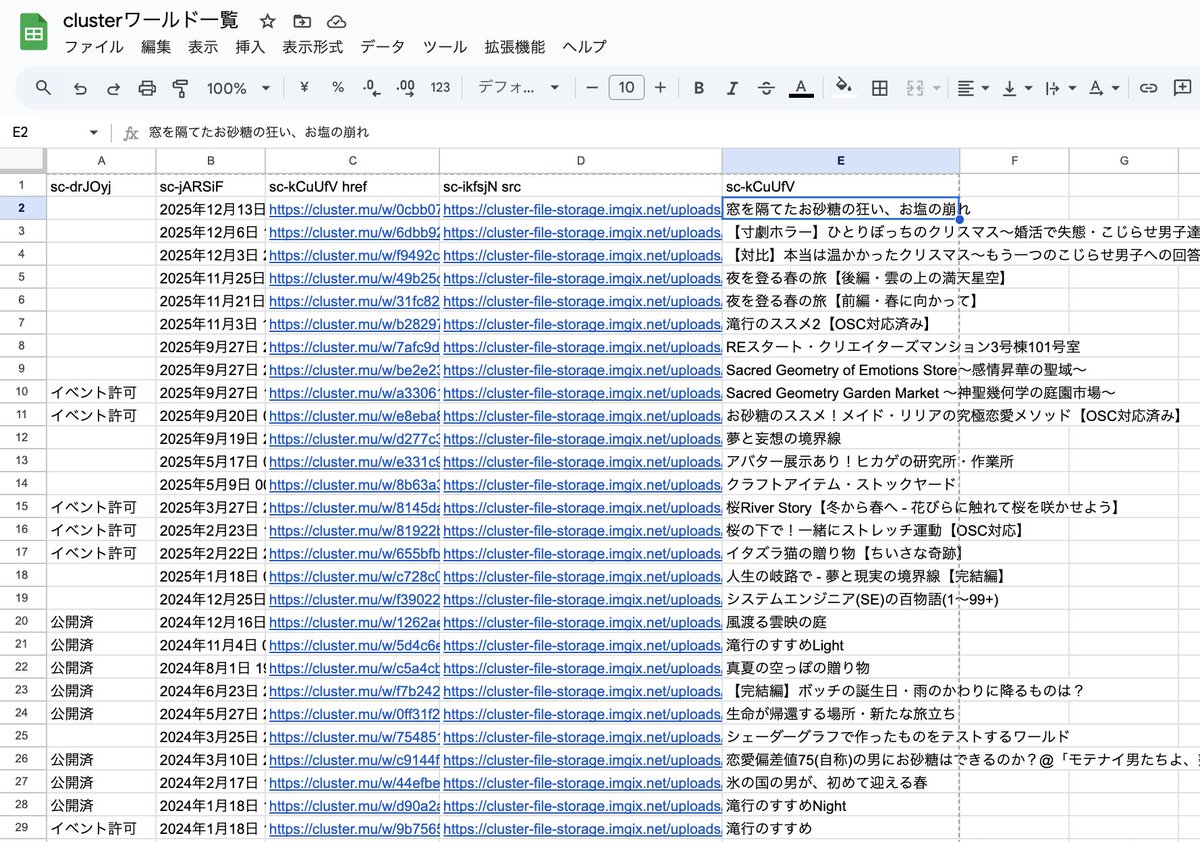Select cell 滝行のすすめLight

(840, 645)
